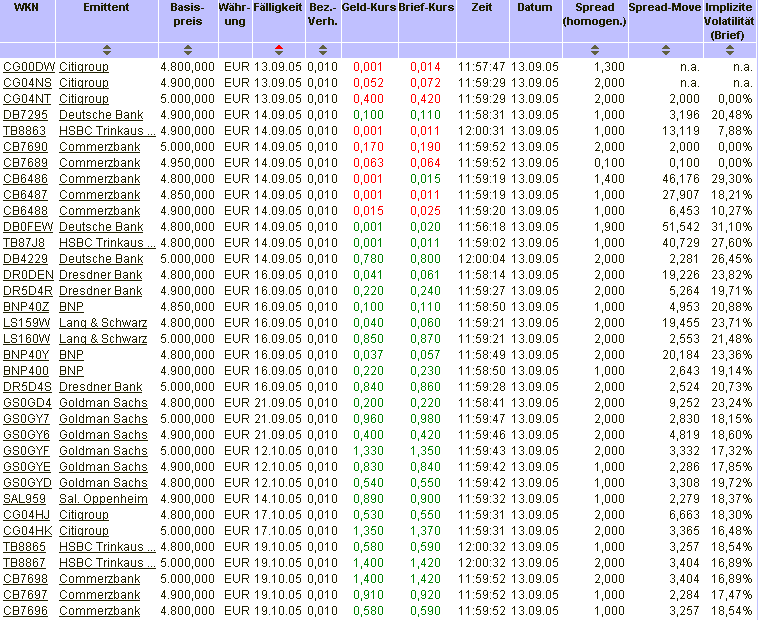Click Spread-Move value 46,176
Viewport: 758px width, 620px height.
click(x=681, y=178)
